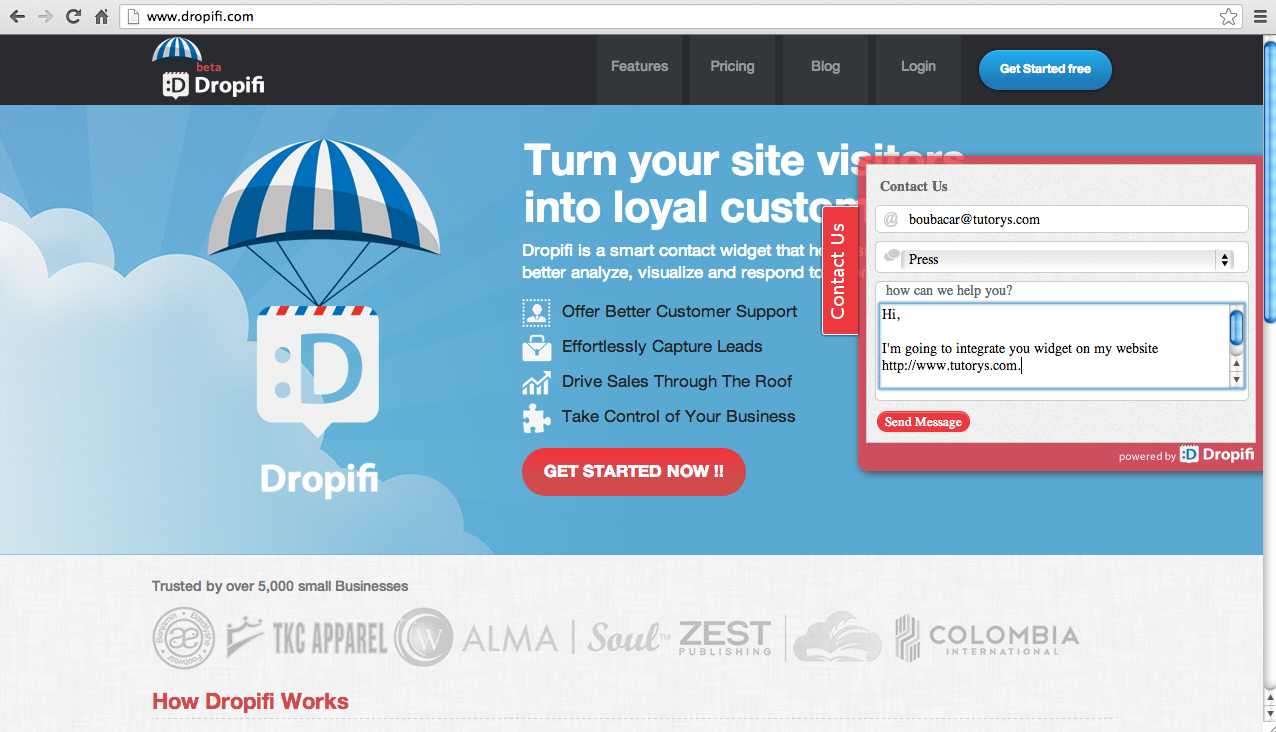Click the speech bubble icon beside Press

pyautogui.click(x=893, y=257)
